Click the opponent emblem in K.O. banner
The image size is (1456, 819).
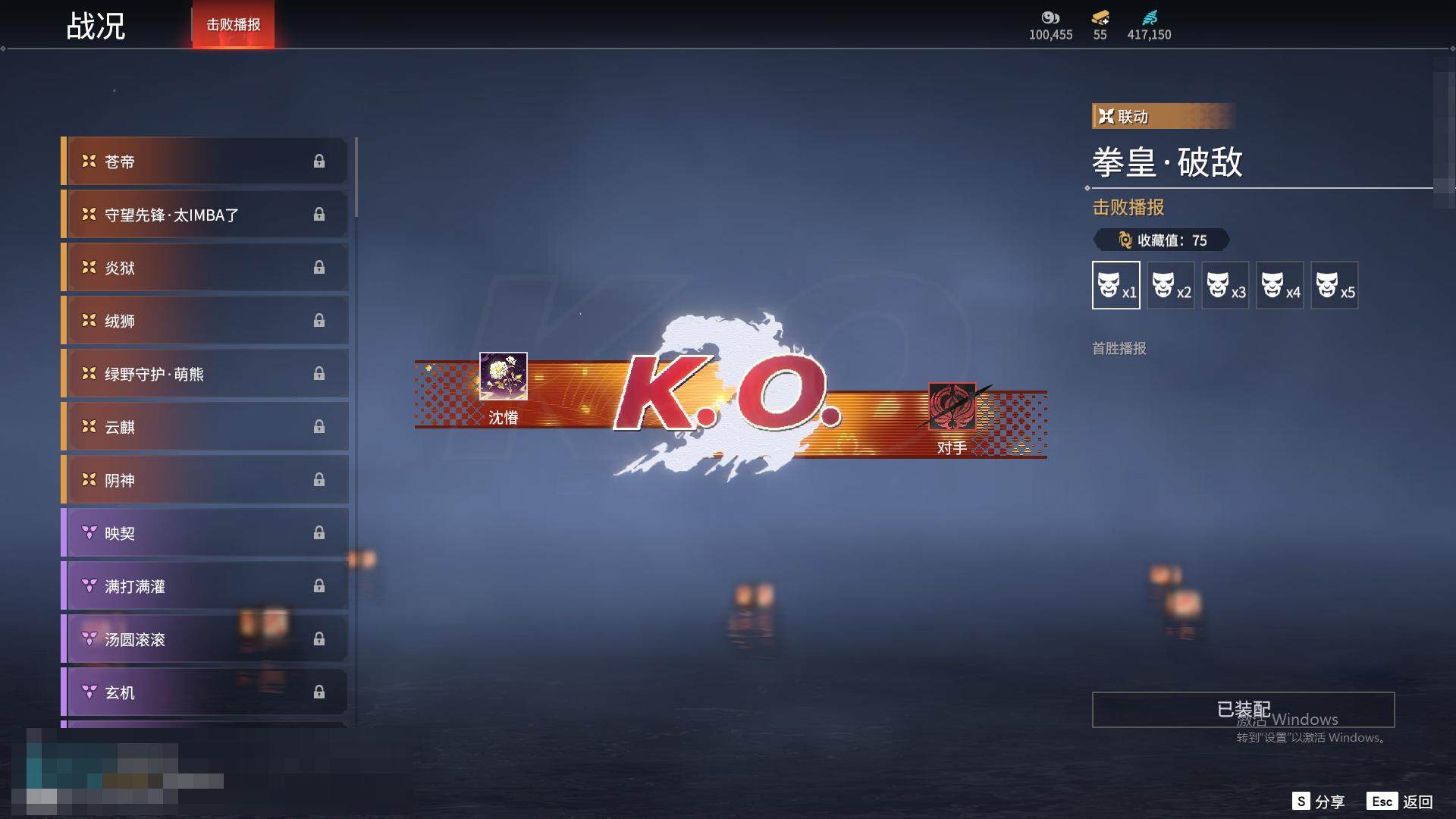pos(952,407)
